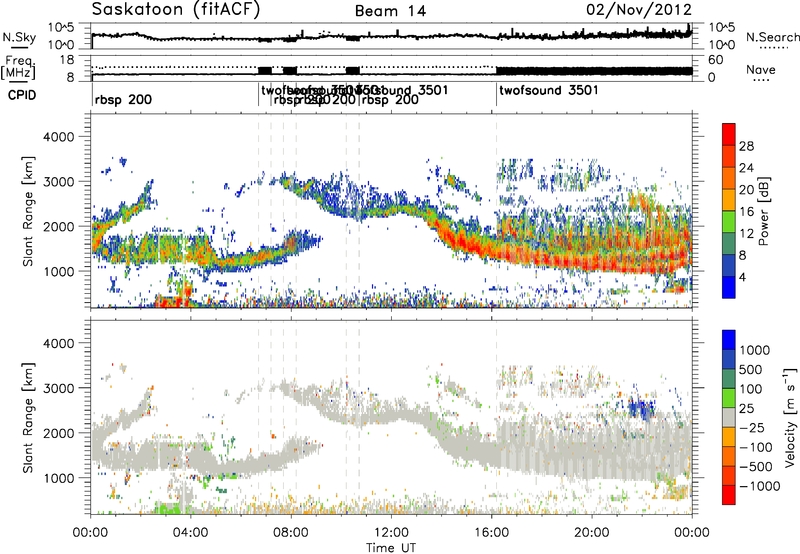800x554 pixels.
Task: Click the "08:00" time axis label
Action: point(290,533)
